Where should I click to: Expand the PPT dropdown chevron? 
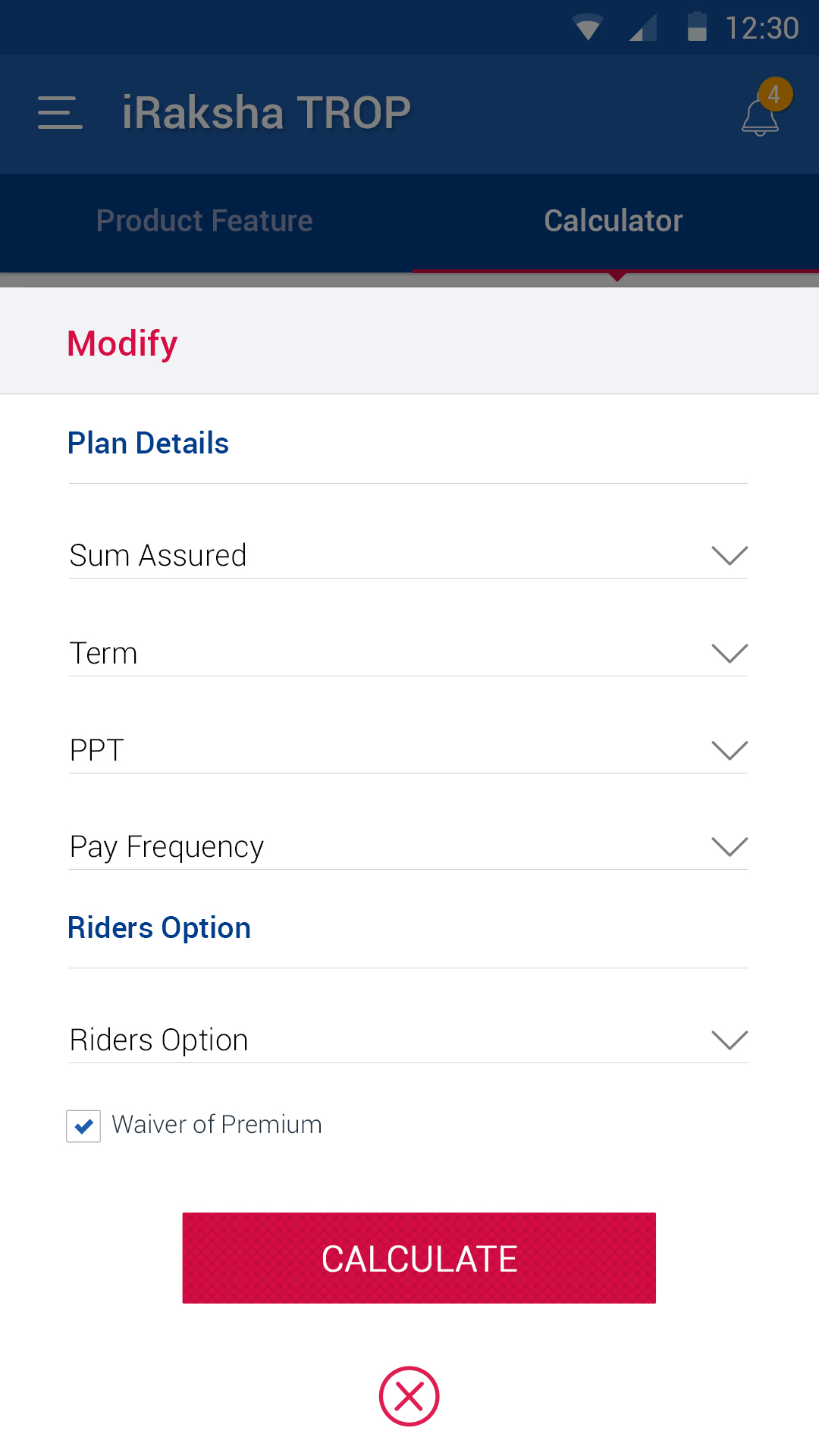[730, 750]
